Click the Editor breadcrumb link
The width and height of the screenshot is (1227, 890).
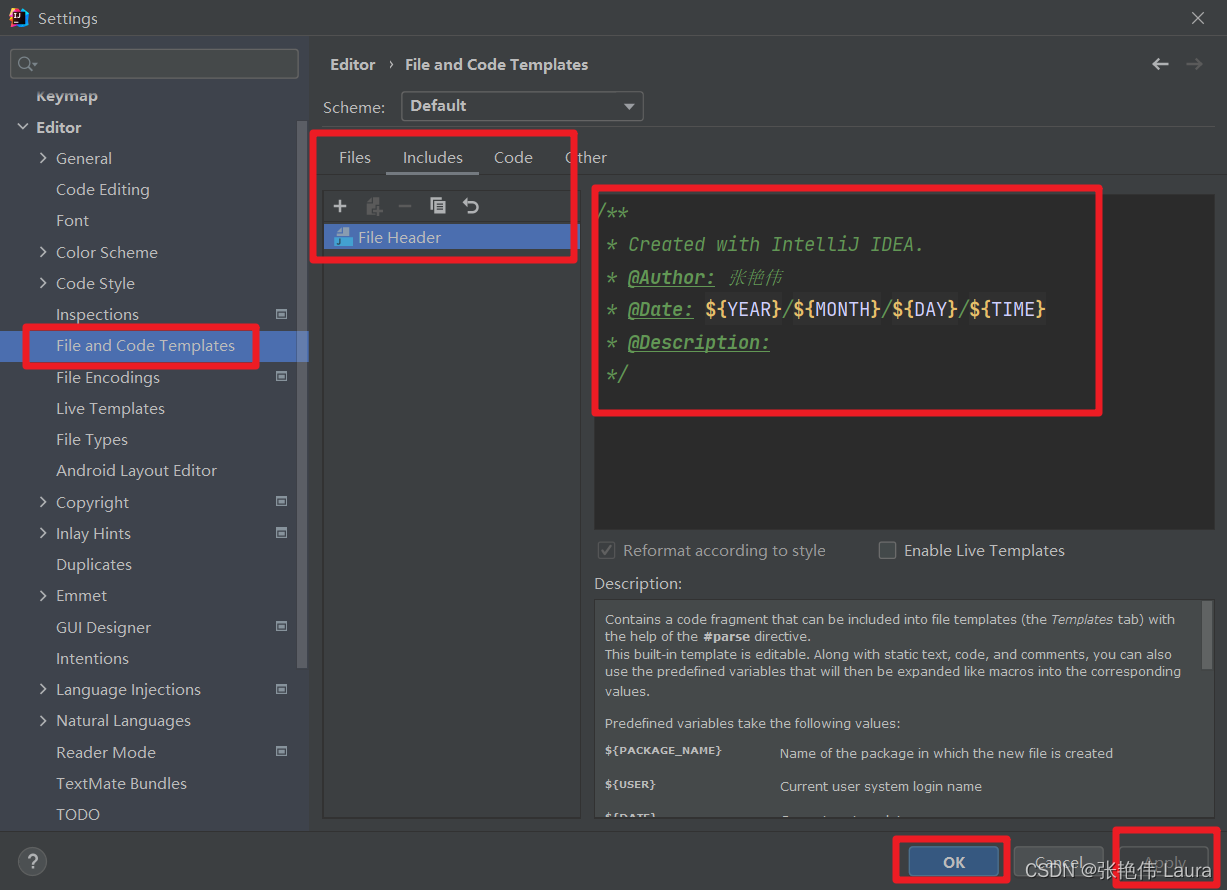353,64
